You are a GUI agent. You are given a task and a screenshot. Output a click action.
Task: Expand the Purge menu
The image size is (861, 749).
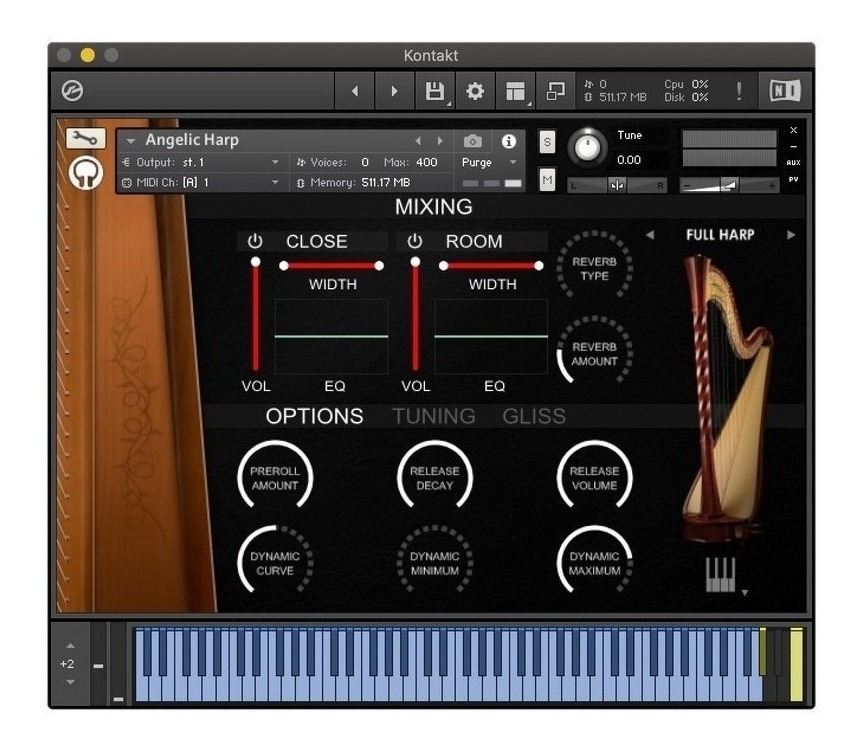489,163
